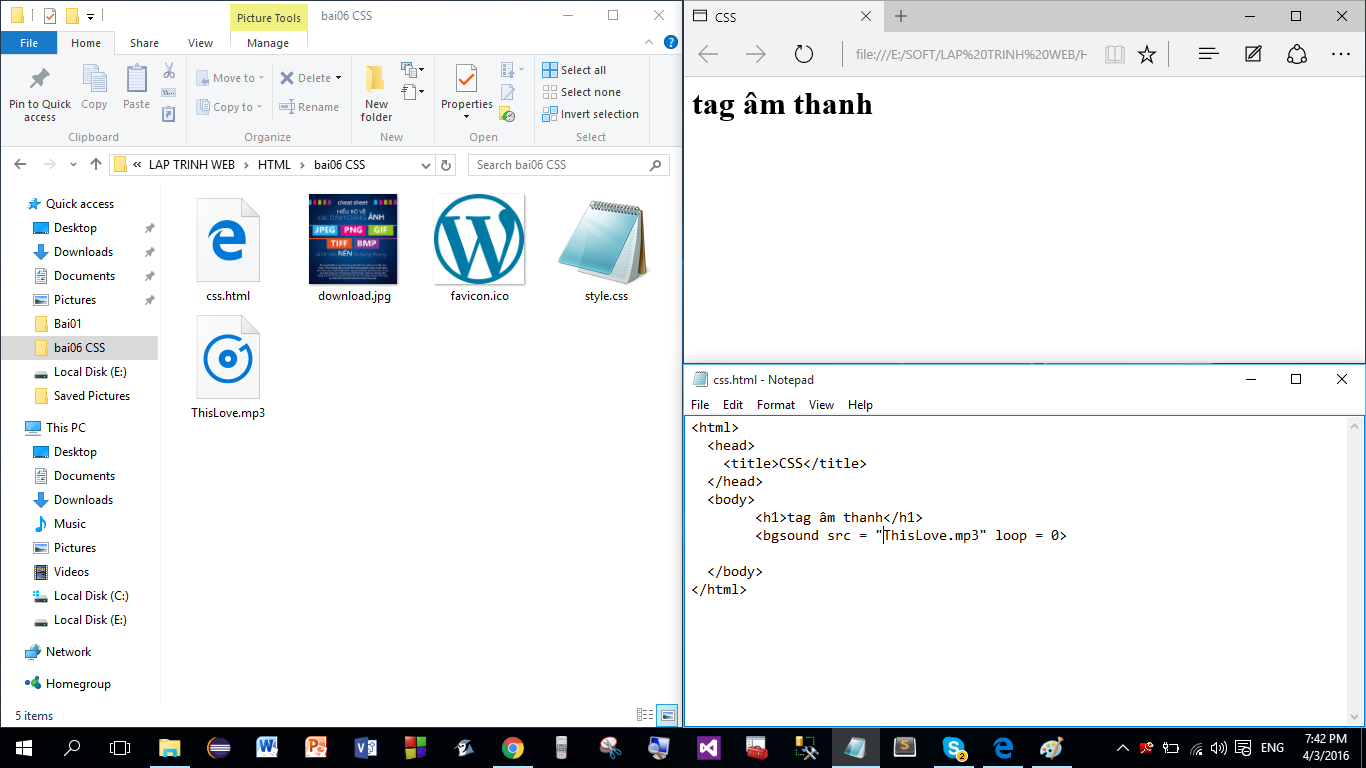1366x768 pixels.
Task: Click the Edge refresh page icon
Action: 804,54
